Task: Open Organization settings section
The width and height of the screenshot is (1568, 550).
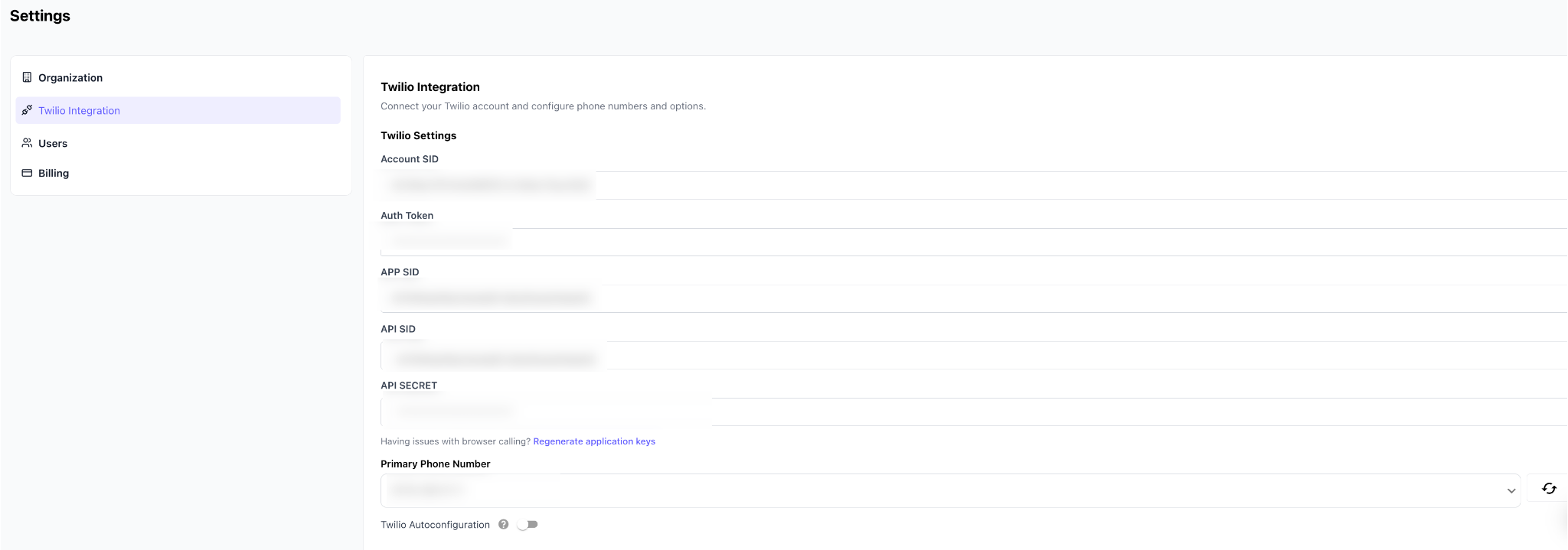Action: pyautogui.click(x=178, y=77)
